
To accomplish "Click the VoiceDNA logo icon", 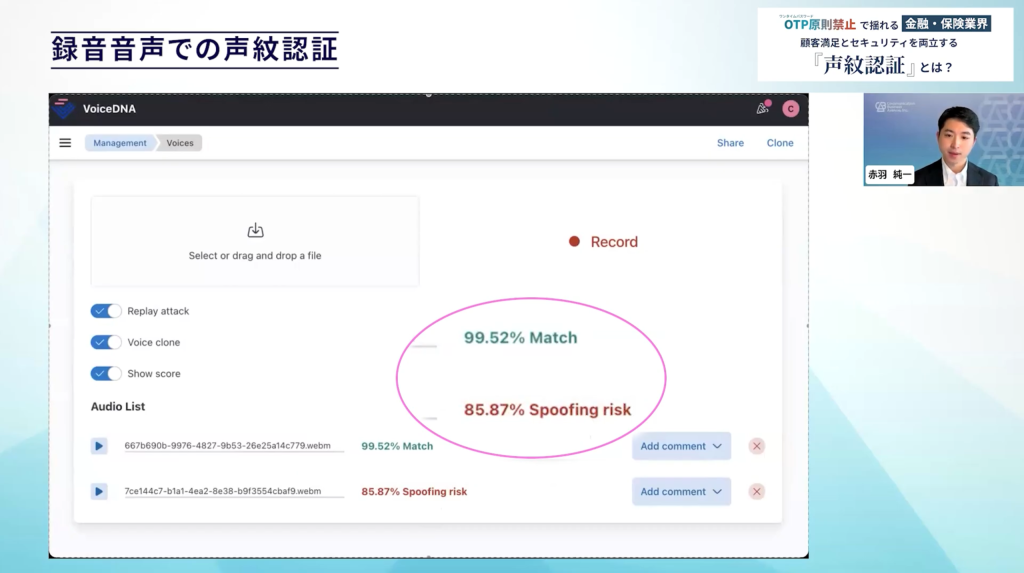I will pos(63,108).
